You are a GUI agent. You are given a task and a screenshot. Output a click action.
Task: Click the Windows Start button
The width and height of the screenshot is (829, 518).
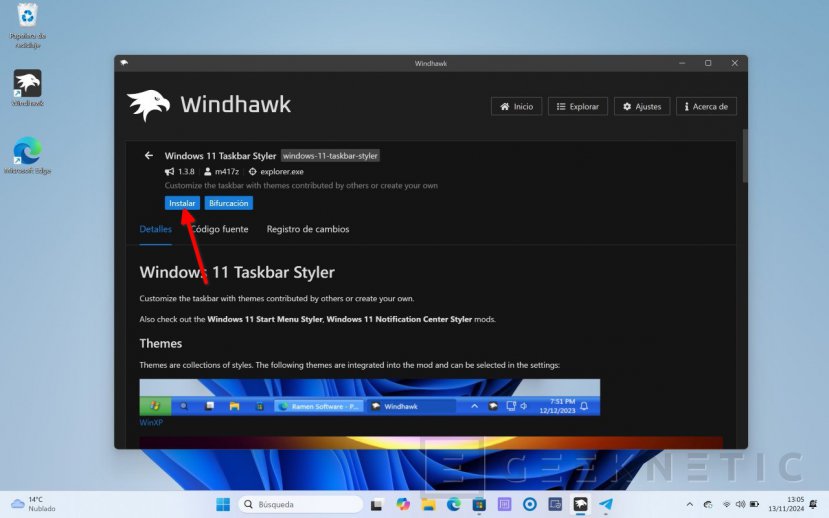click(222, 504)
